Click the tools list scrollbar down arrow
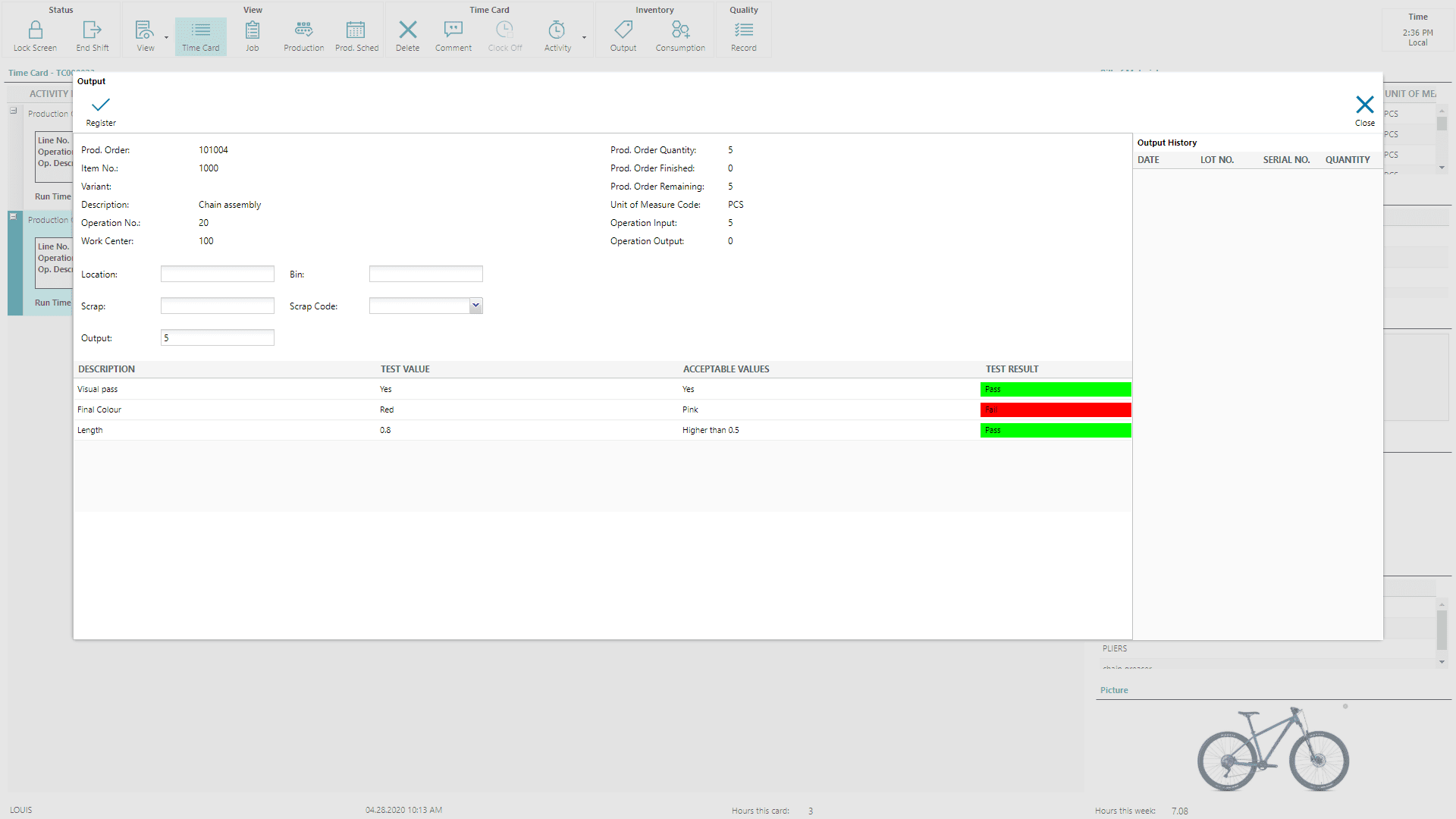 1442,662
